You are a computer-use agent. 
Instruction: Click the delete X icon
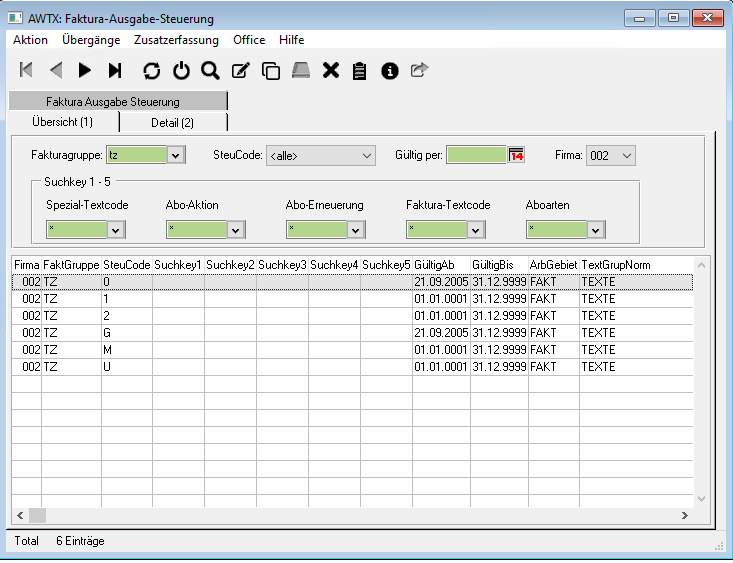[331, 70]
